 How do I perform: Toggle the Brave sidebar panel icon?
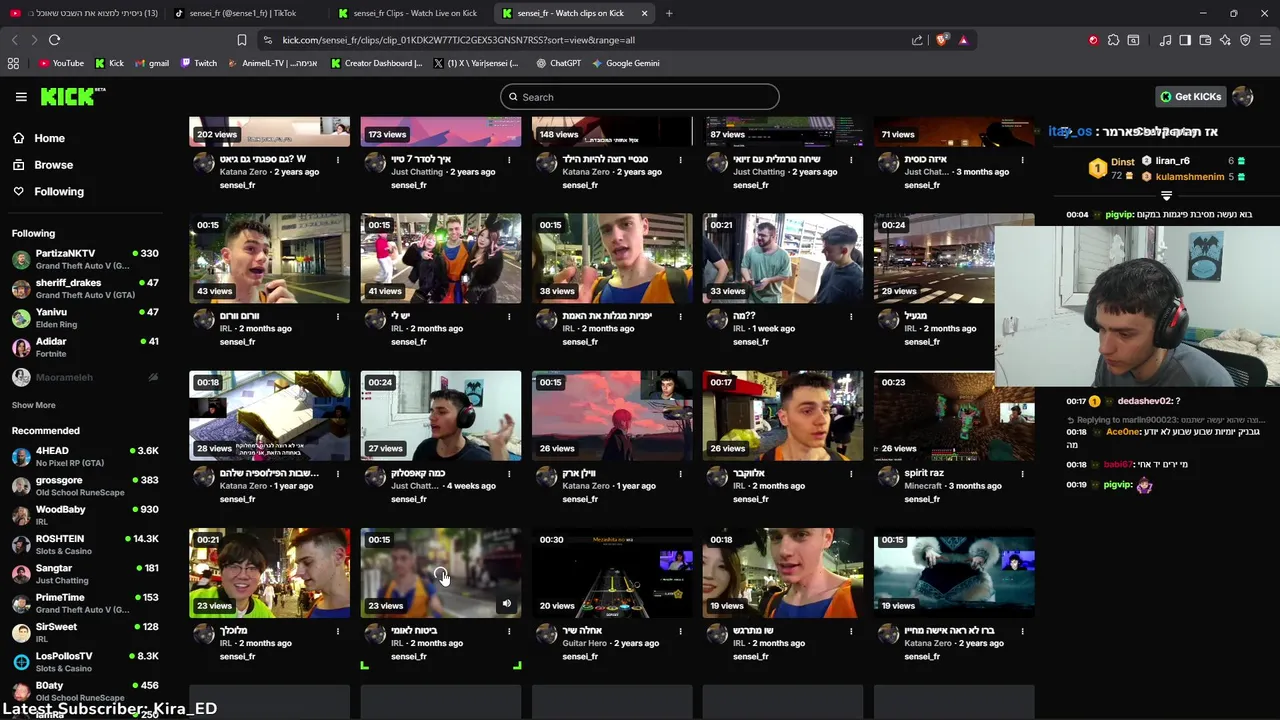(1185, 40)
